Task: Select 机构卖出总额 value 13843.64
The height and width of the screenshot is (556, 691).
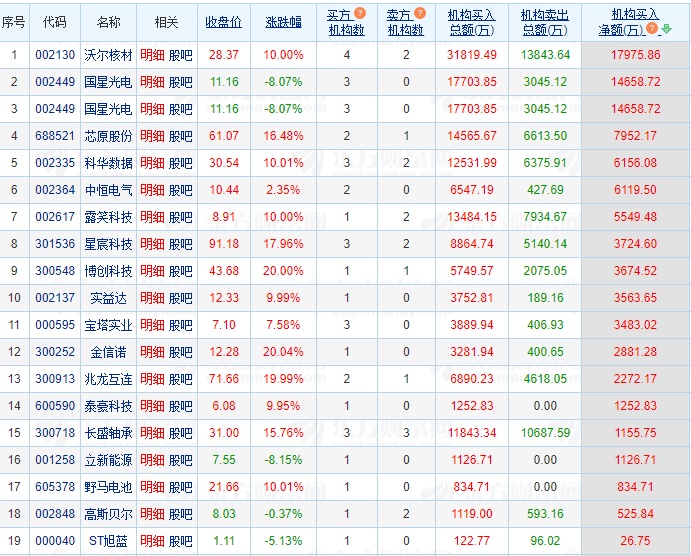Action: (x=545, y=55)
